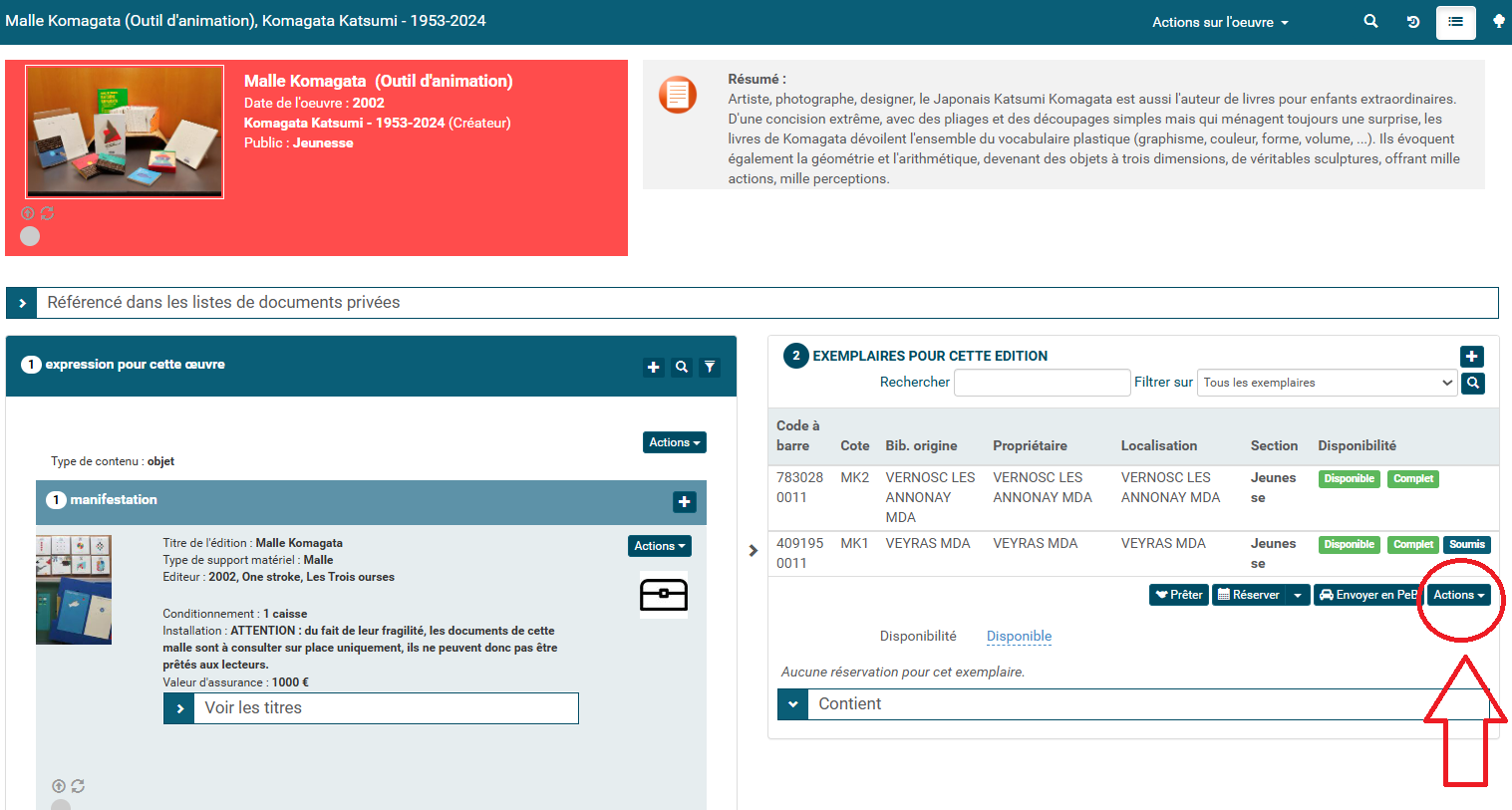Viewport: 1512px width, 810px height.
Task: Open the 'Tous les exemplaires' filter dropdown
Action: tap(1327, 383)
